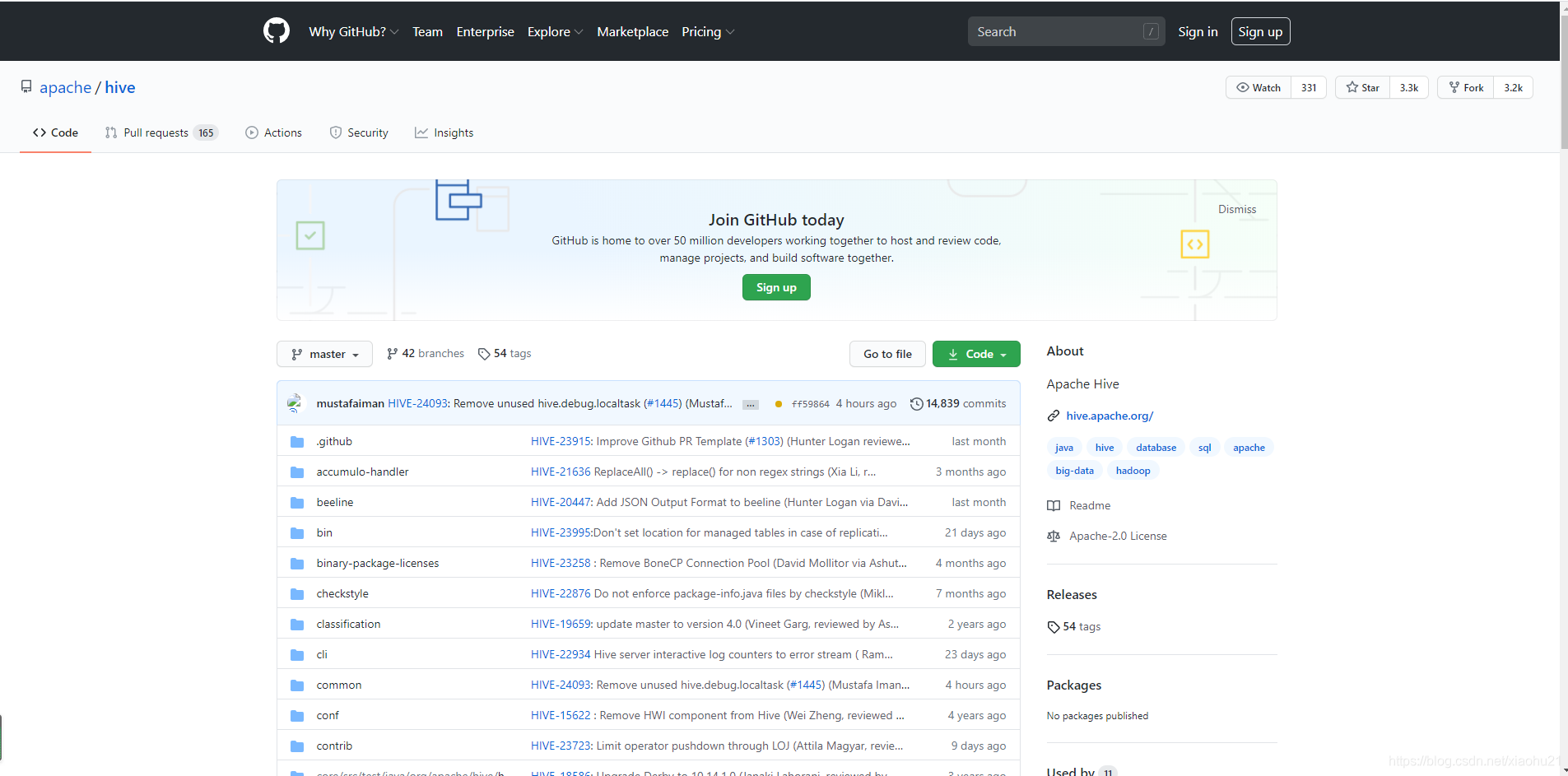Screen dimensions: 1568x776
Task: Click the big-data topic tag
Action: click(1074, 471)
